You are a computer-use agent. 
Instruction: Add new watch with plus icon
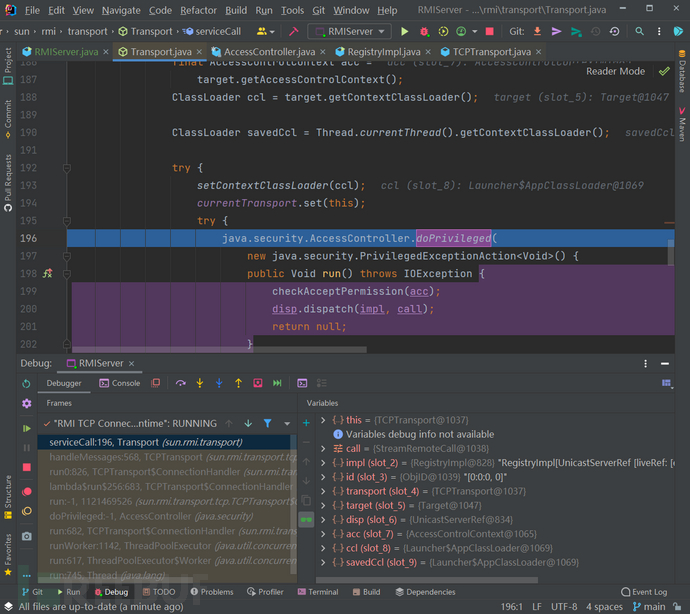pyautogui.click(x=306, y=423)
